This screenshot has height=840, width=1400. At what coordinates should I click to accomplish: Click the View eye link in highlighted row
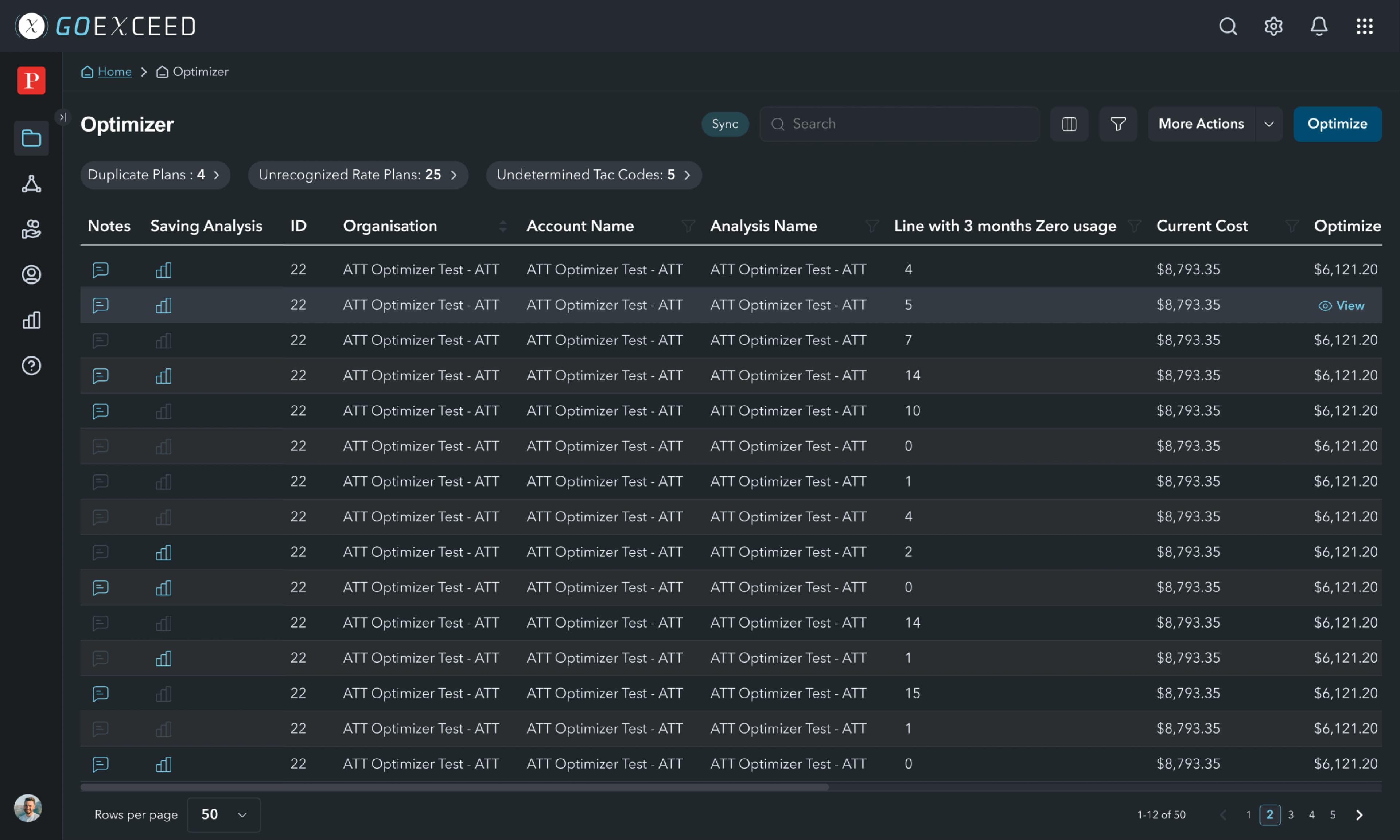pos(1341,306)
